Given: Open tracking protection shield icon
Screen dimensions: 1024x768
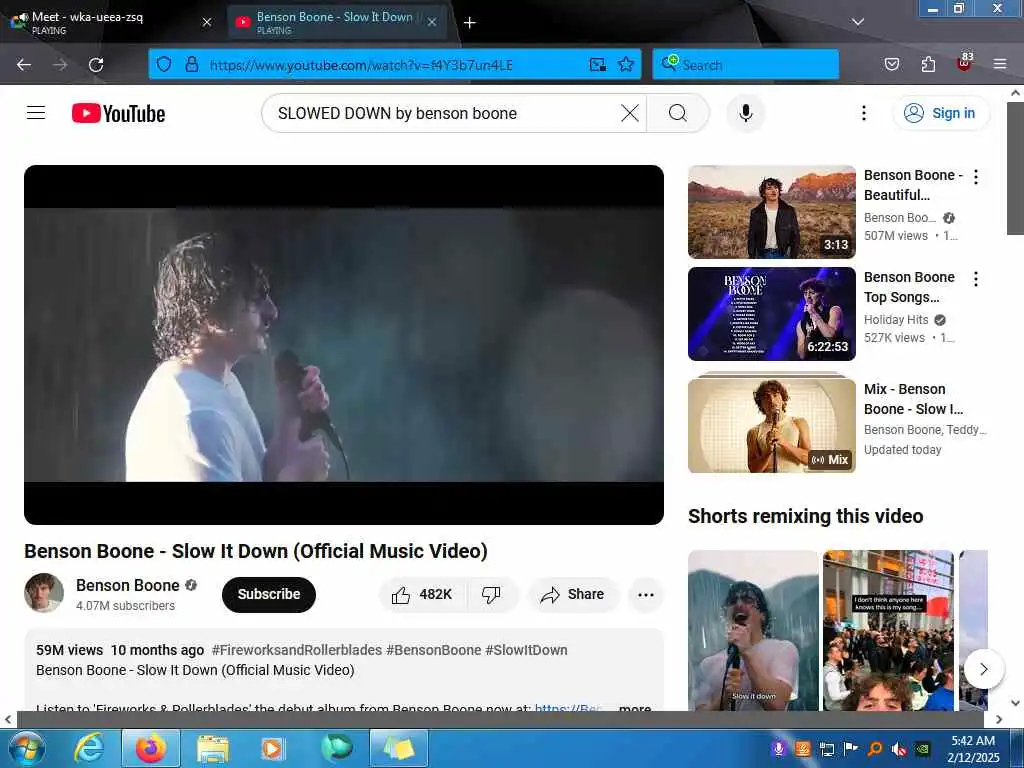Looking at the screenshot, I should coord(164,64).
